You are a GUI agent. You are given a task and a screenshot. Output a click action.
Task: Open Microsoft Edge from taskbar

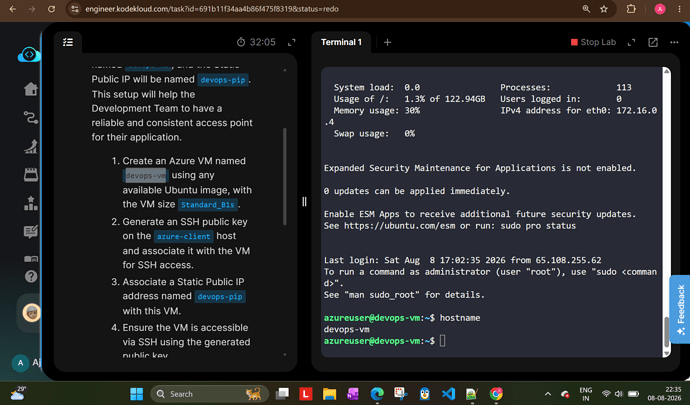click(x=377, y=394)
